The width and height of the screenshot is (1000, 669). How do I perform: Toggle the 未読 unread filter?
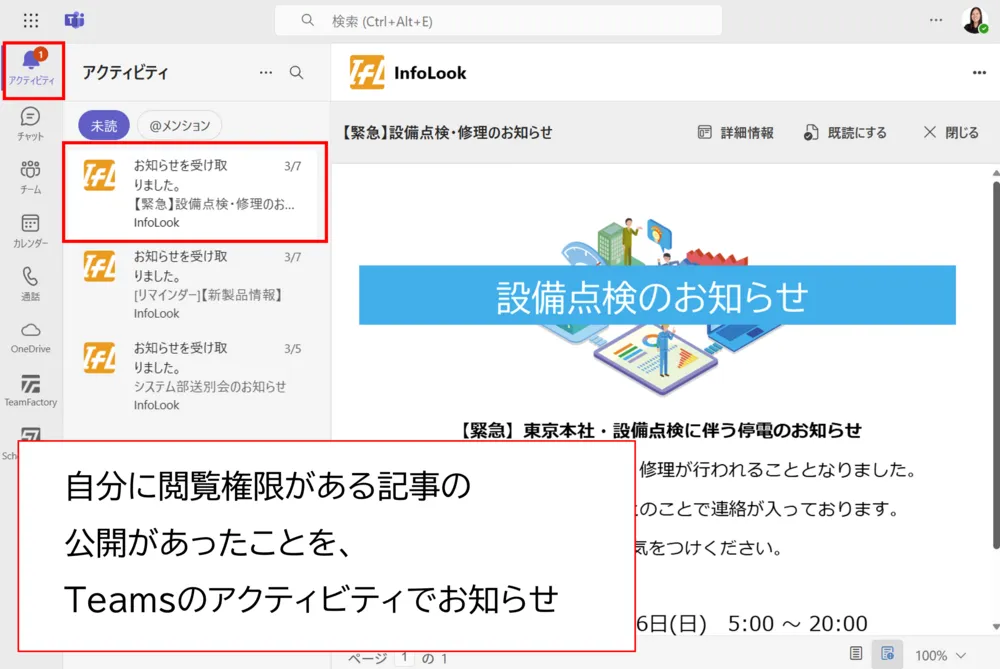[x=104, y=126]
